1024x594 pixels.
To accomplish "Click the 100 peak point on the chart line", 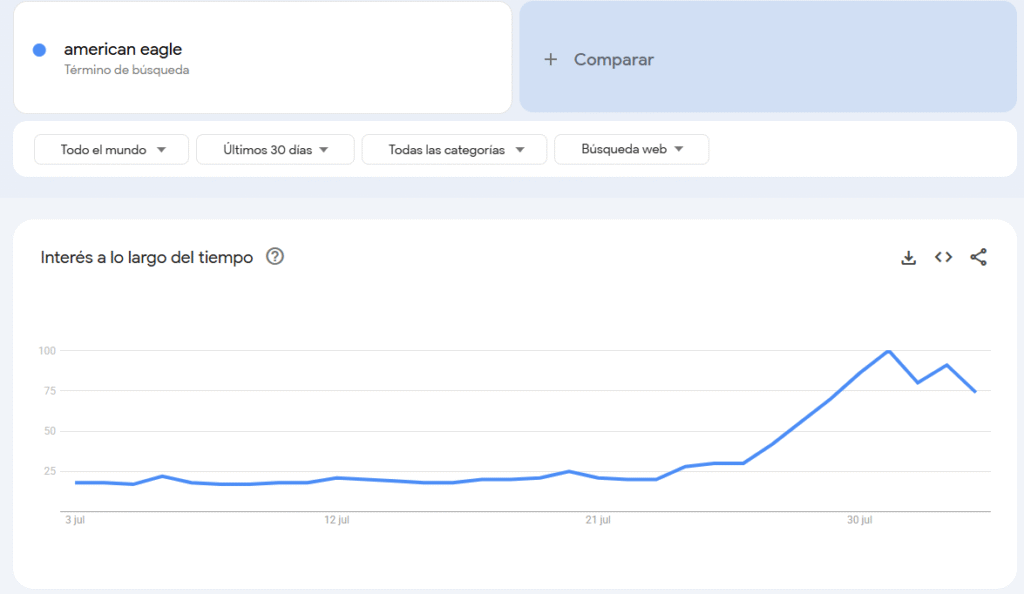I will (888, 351).
